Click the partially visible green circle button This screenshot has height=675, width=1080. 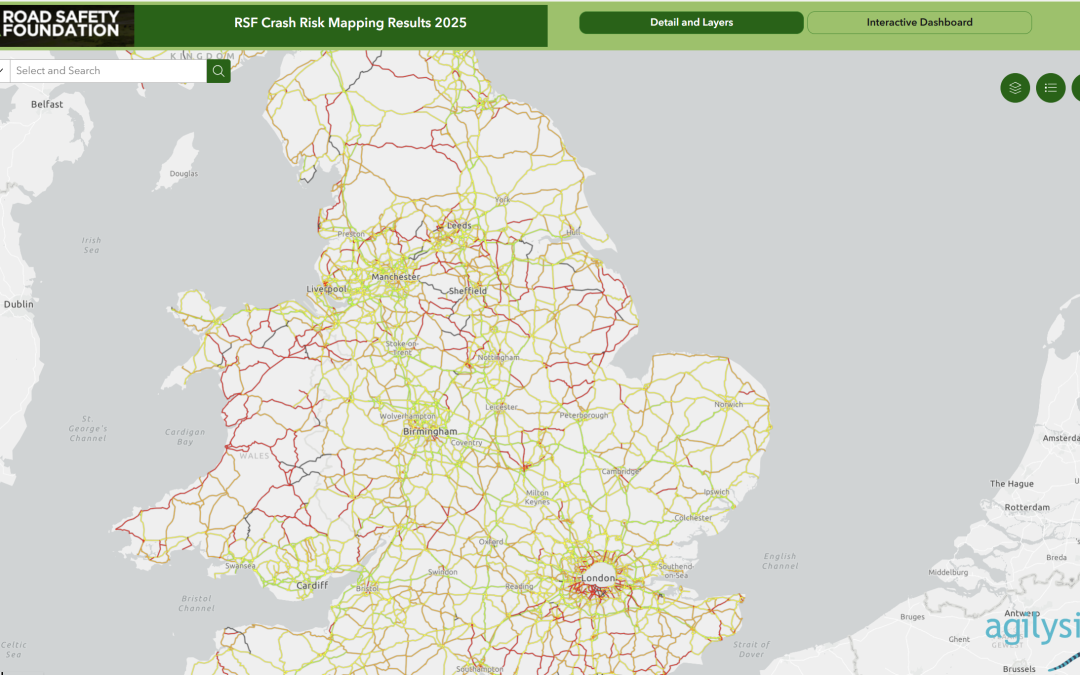[1076, 88]
